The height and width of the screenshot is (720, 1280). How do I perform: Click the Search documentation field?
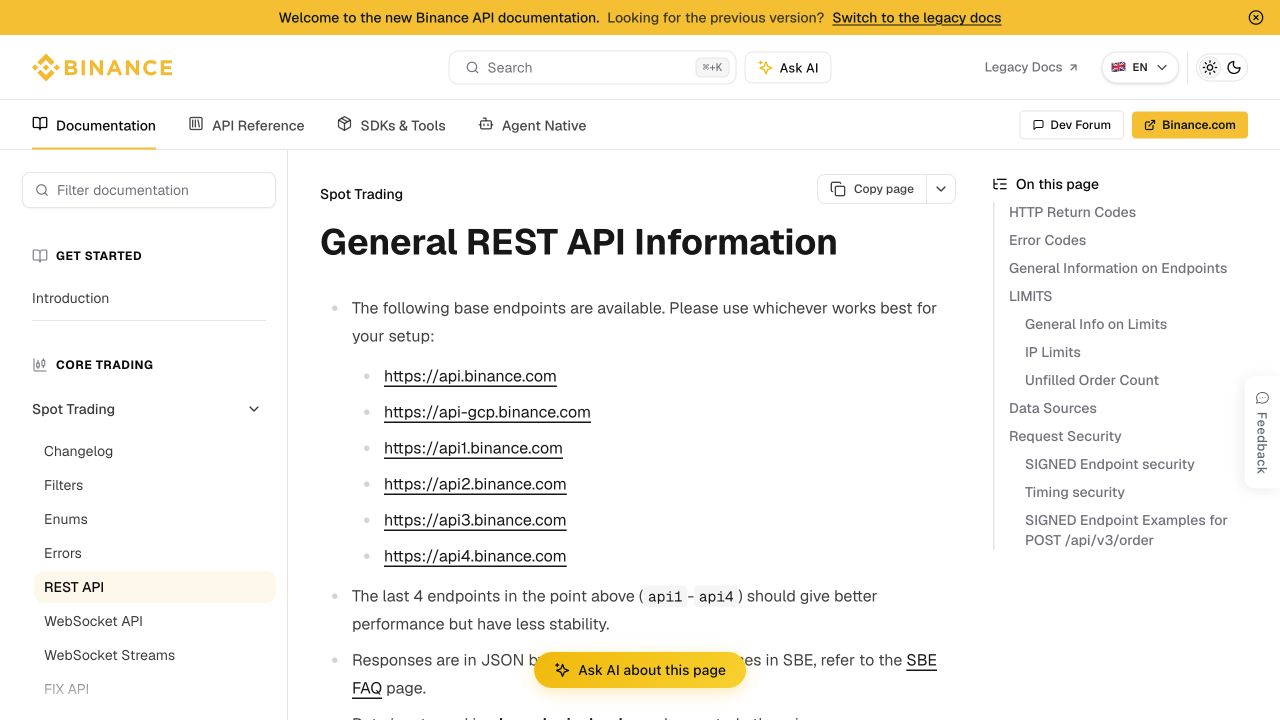coord(592,68)
